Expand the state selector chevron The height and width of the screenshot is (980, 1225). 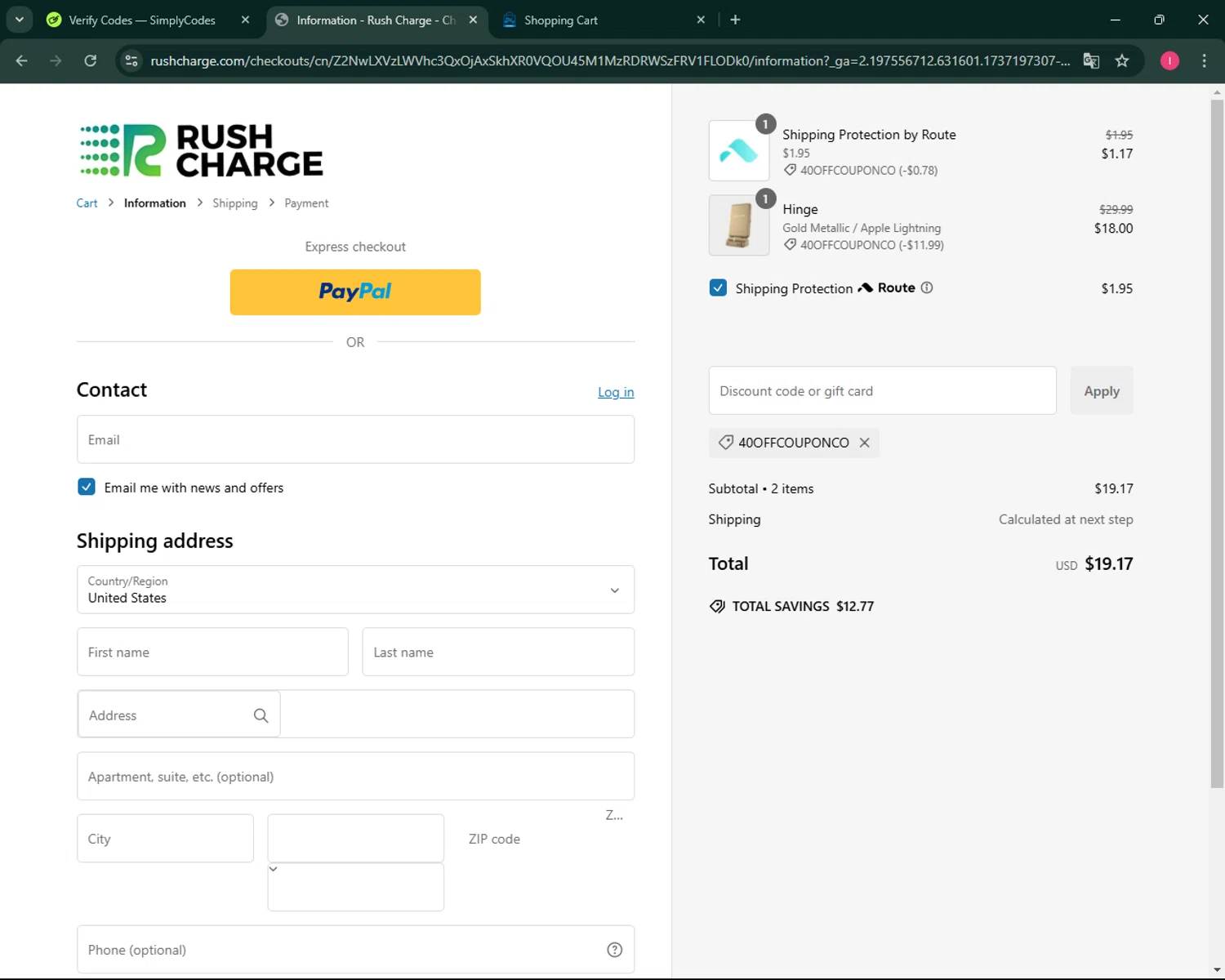coord(274,869)
